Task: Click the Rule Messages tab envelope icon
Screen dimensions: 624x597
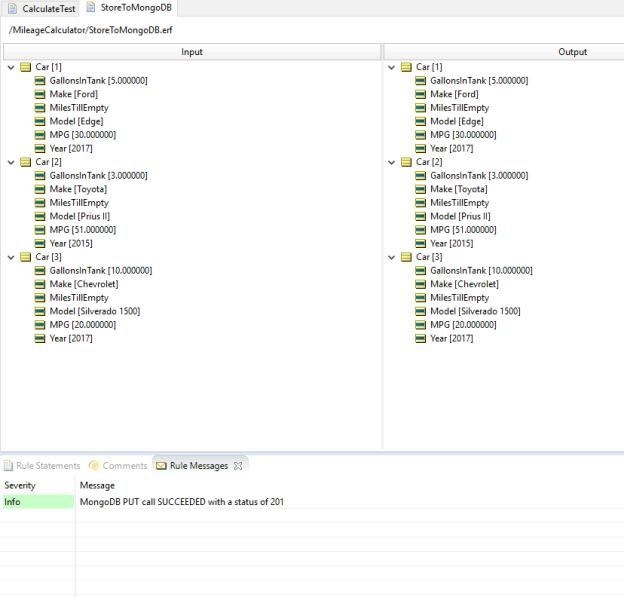Action: coord(161,465)
